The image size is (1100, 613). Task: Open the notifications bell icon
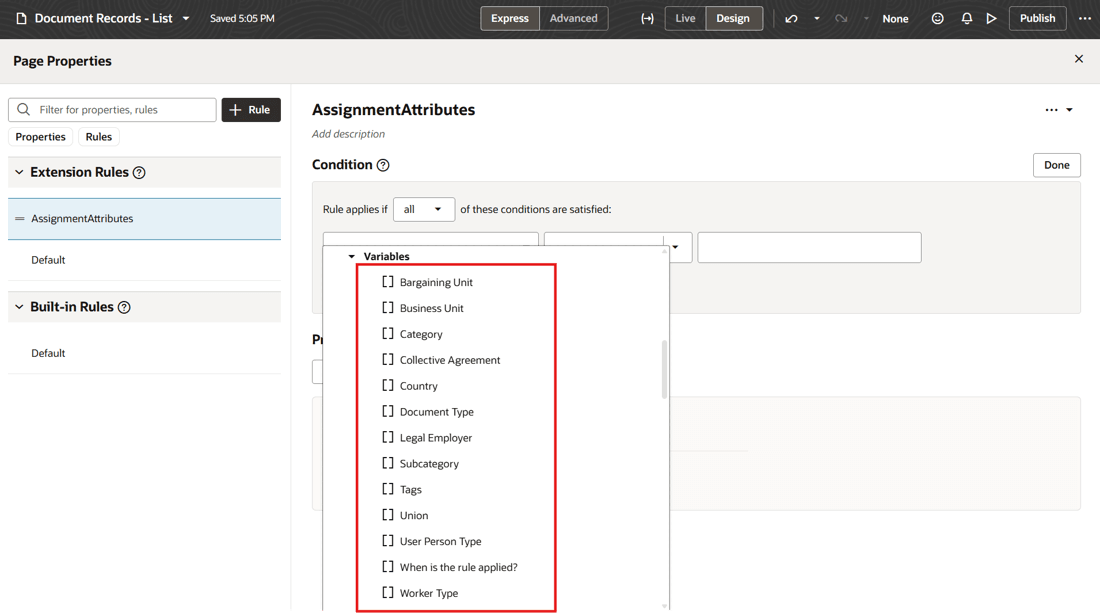point(967,18)
